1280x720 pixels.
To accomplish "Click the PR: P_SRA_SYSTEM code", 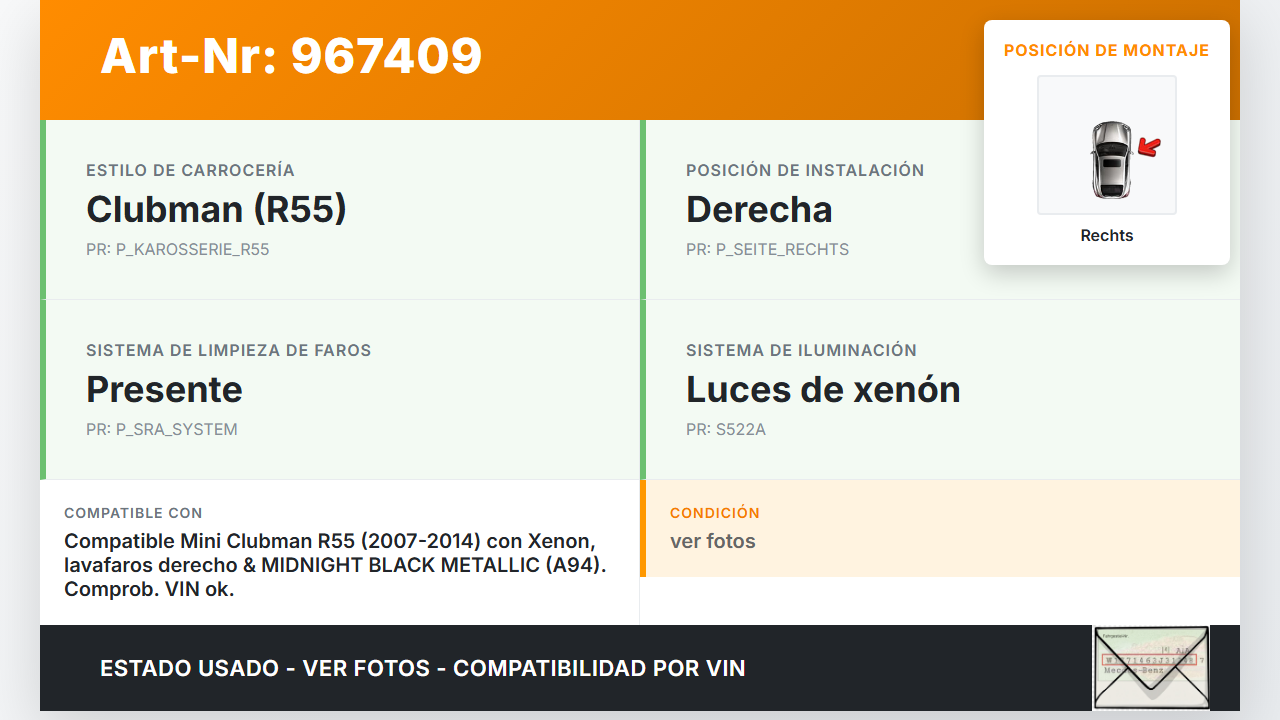I will [162, 430].
